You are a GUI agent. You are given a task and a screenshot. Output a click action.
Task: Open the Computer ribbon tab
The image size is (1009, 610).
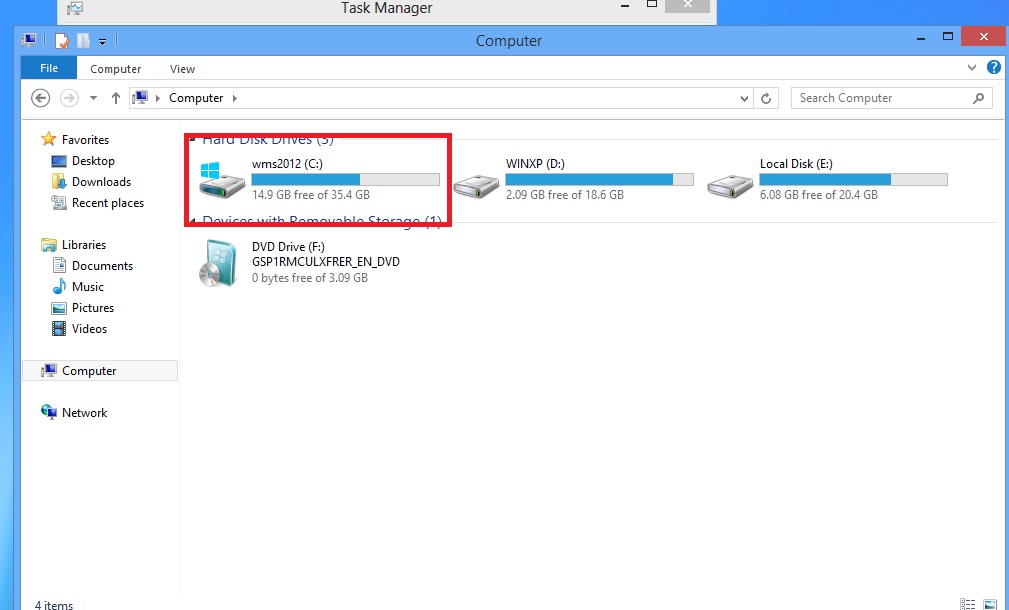click(115, 69)
